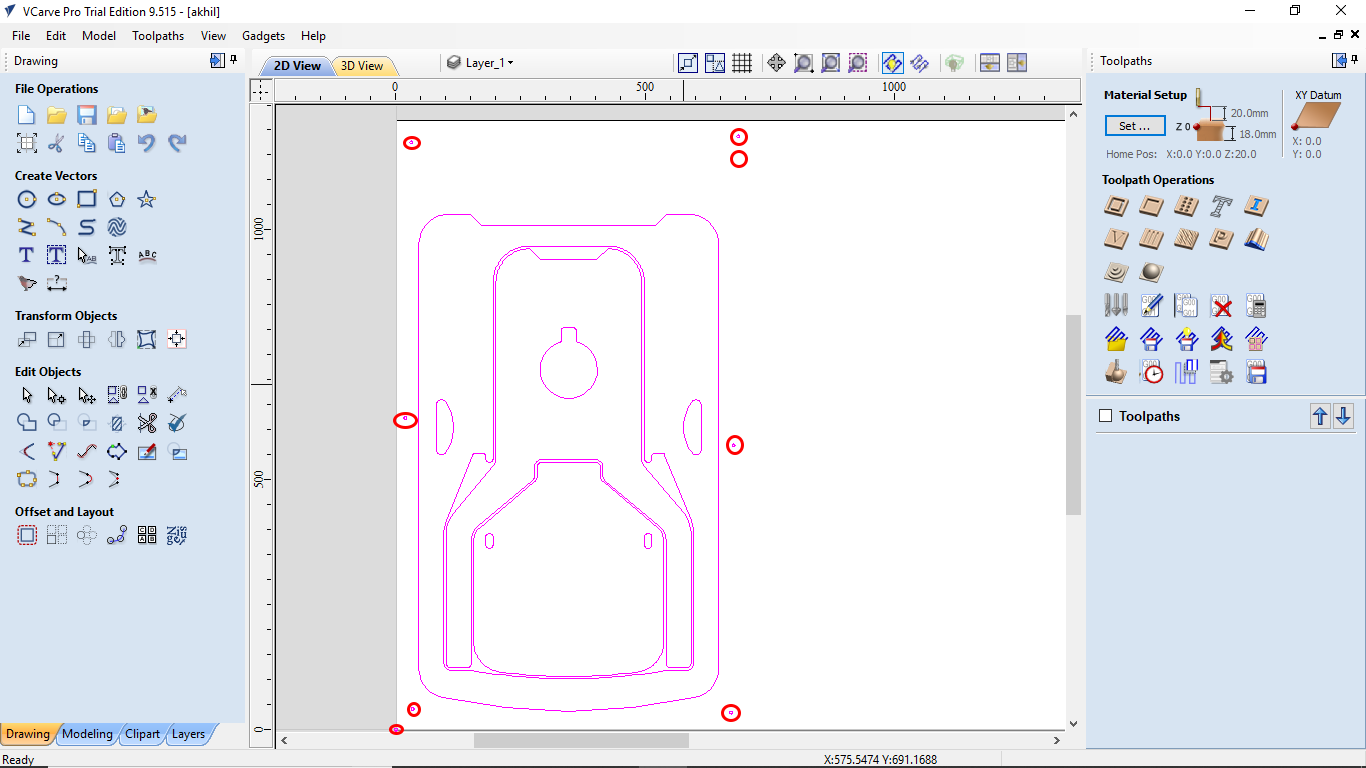Create a Drilling toolpath
Viewport: 1366px width, 768px height.
1186,206
